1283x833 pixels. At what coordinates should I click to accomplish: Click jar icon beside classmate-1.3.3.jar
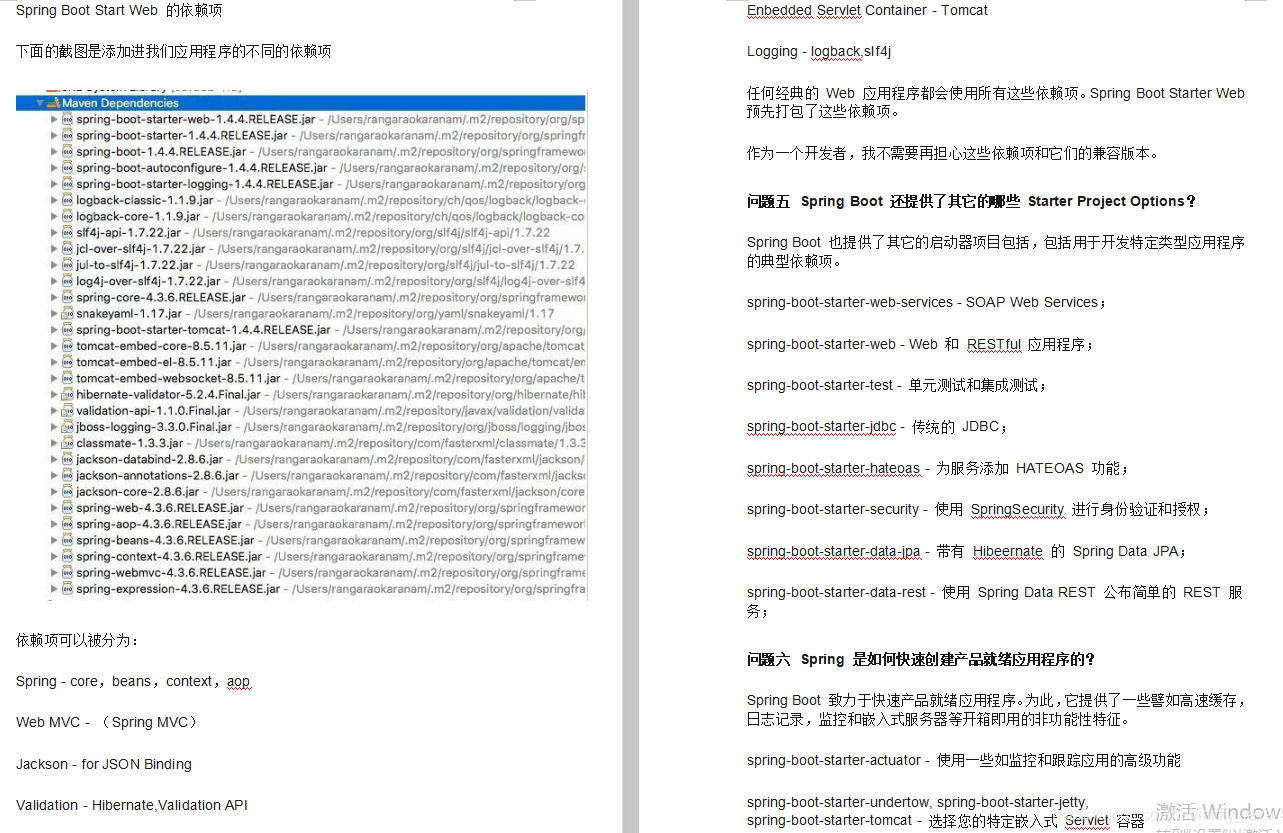tap(68, 443)
